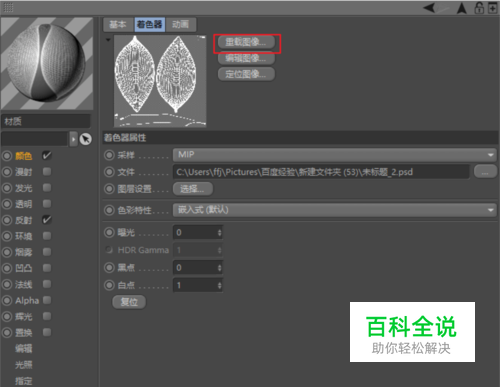Image resolution: width=500 pixels, height=387 pixels.
Task: Click the 选择 layer set button
Action: (x=193, y=189)
